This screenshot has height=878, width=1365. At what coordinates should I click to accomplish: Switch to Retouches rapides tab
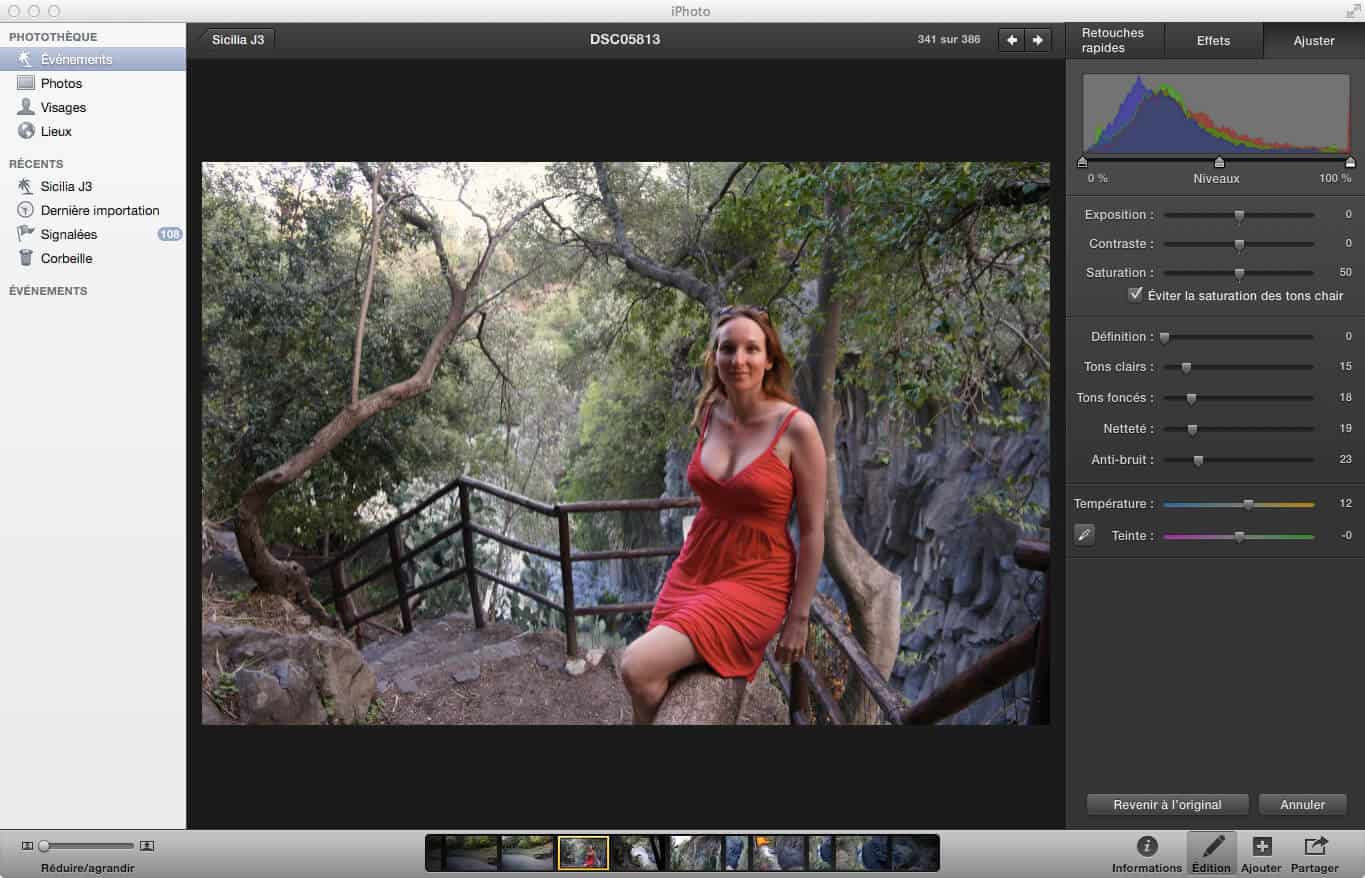(x=1115, y=40)
